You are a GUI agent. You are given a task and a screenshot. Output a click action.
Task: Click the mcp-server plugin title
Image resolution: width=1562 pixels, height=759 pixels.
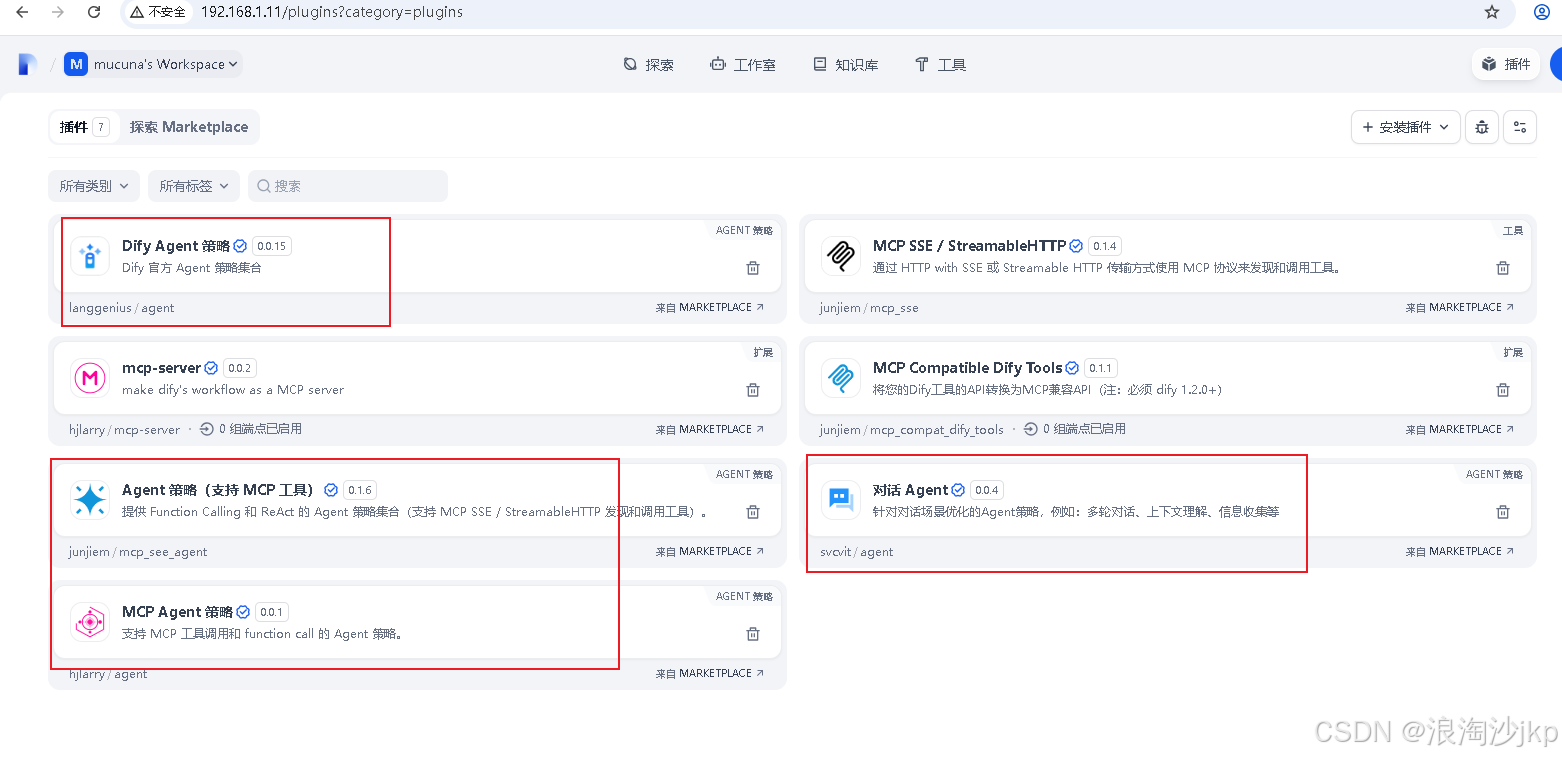coord(162,368)
